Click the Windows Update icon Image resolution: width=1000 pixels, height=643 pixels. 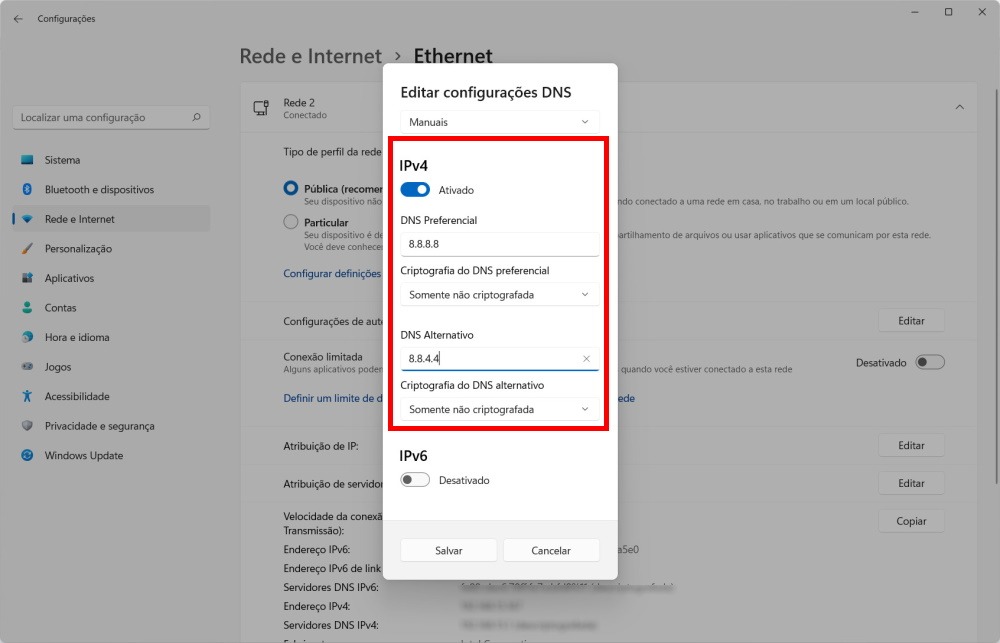coord(27,455)
